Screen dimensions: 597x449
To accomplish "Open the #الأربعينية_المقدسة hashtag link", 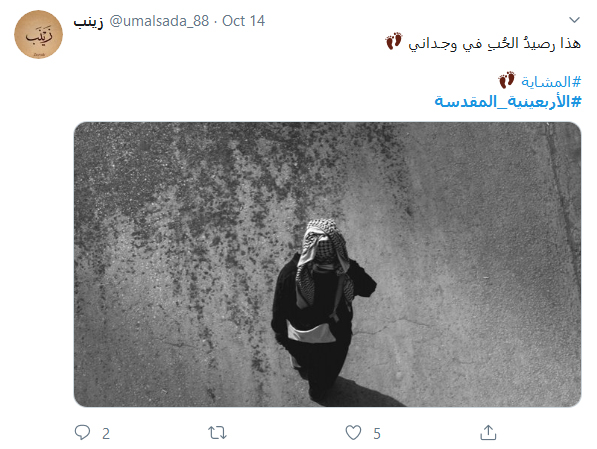I will point(508,102).
